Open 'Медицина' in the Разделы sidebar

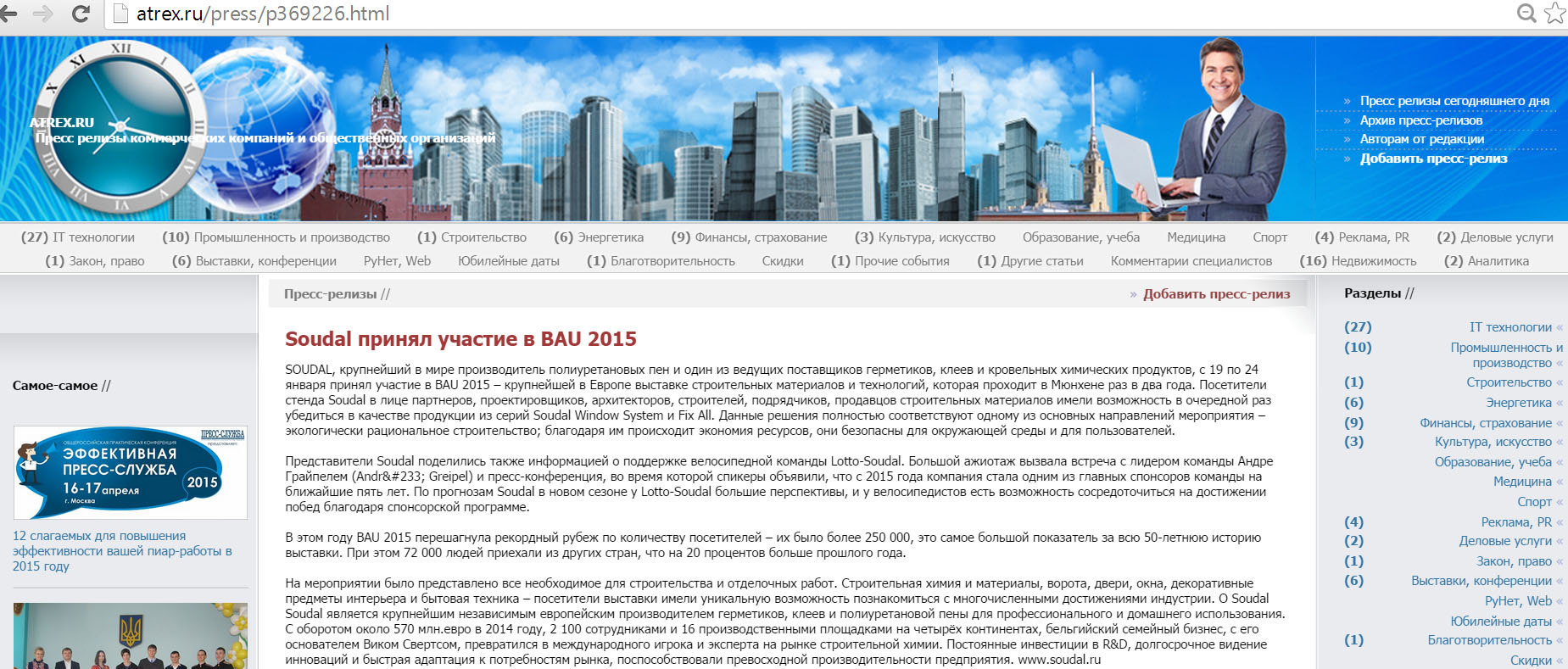(1522, 482)
